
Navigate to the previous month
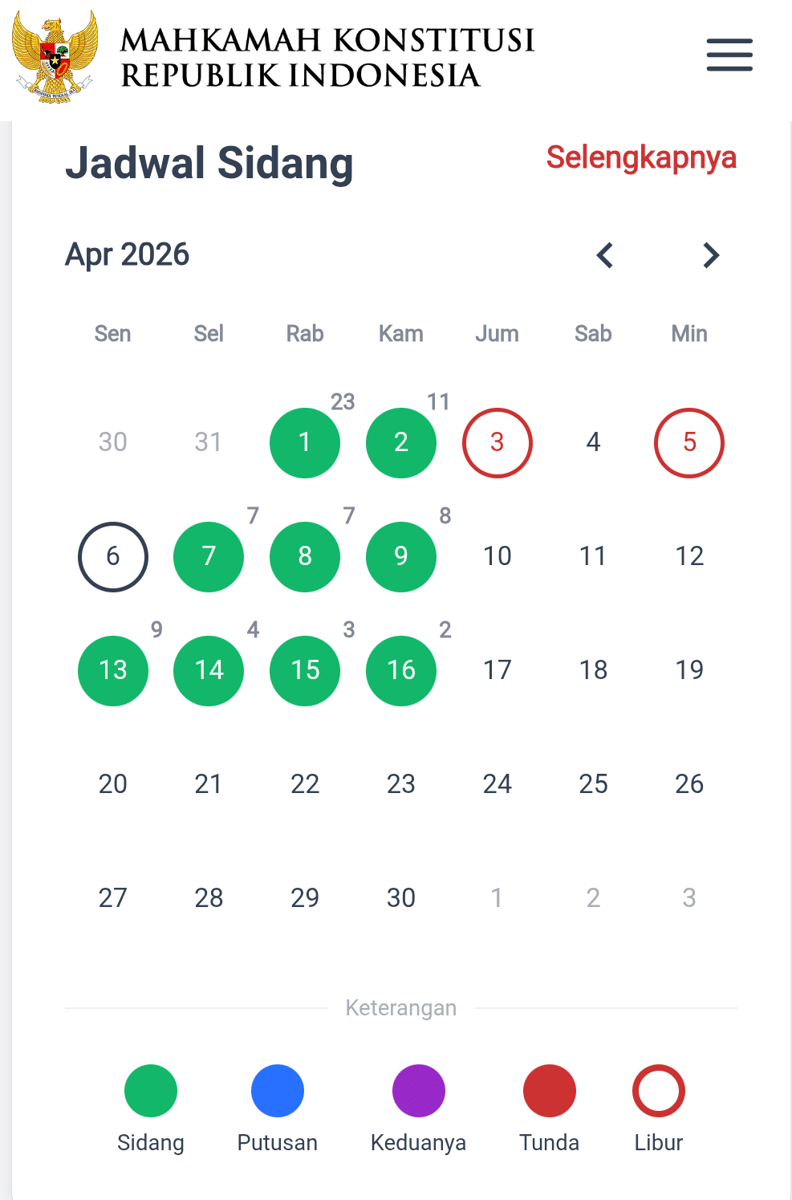(x=604, y=255)
